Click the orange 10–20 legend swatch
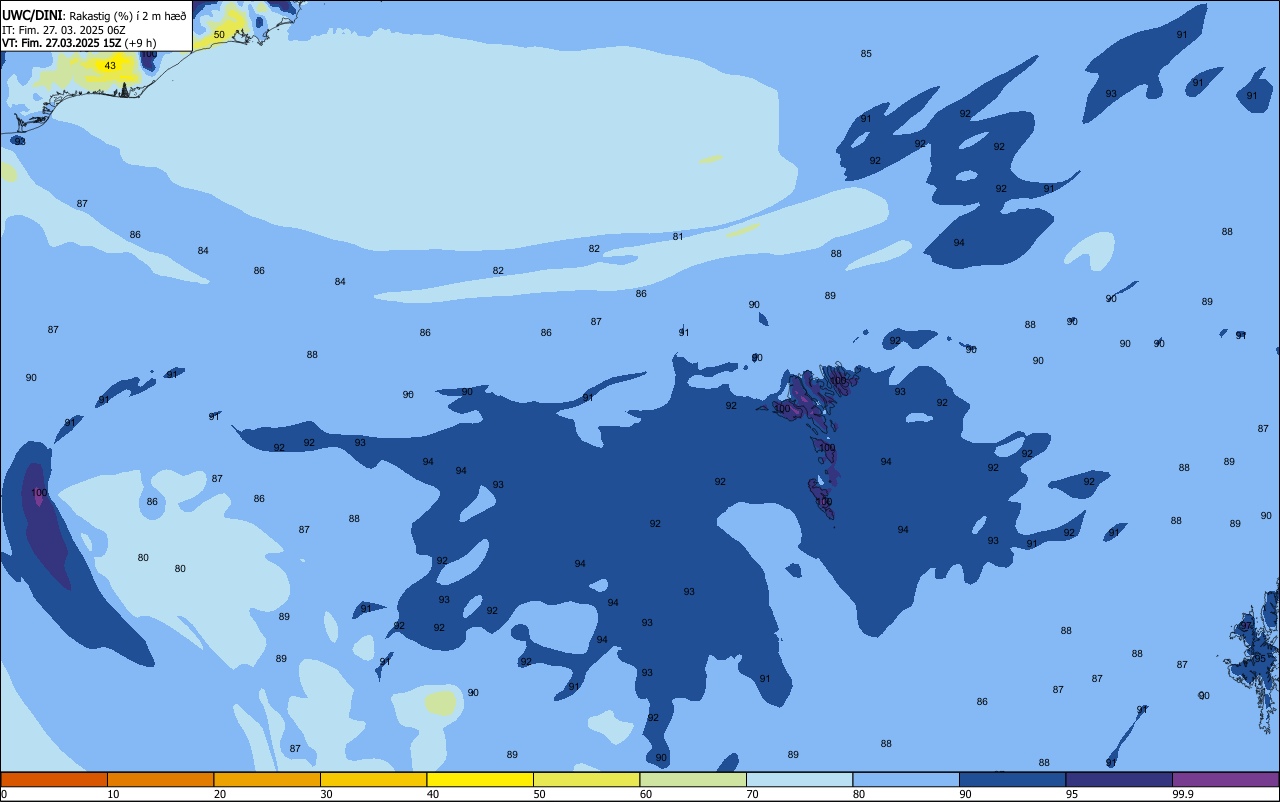This screenshot has height=802, width=1280. (x=160, y=779)
